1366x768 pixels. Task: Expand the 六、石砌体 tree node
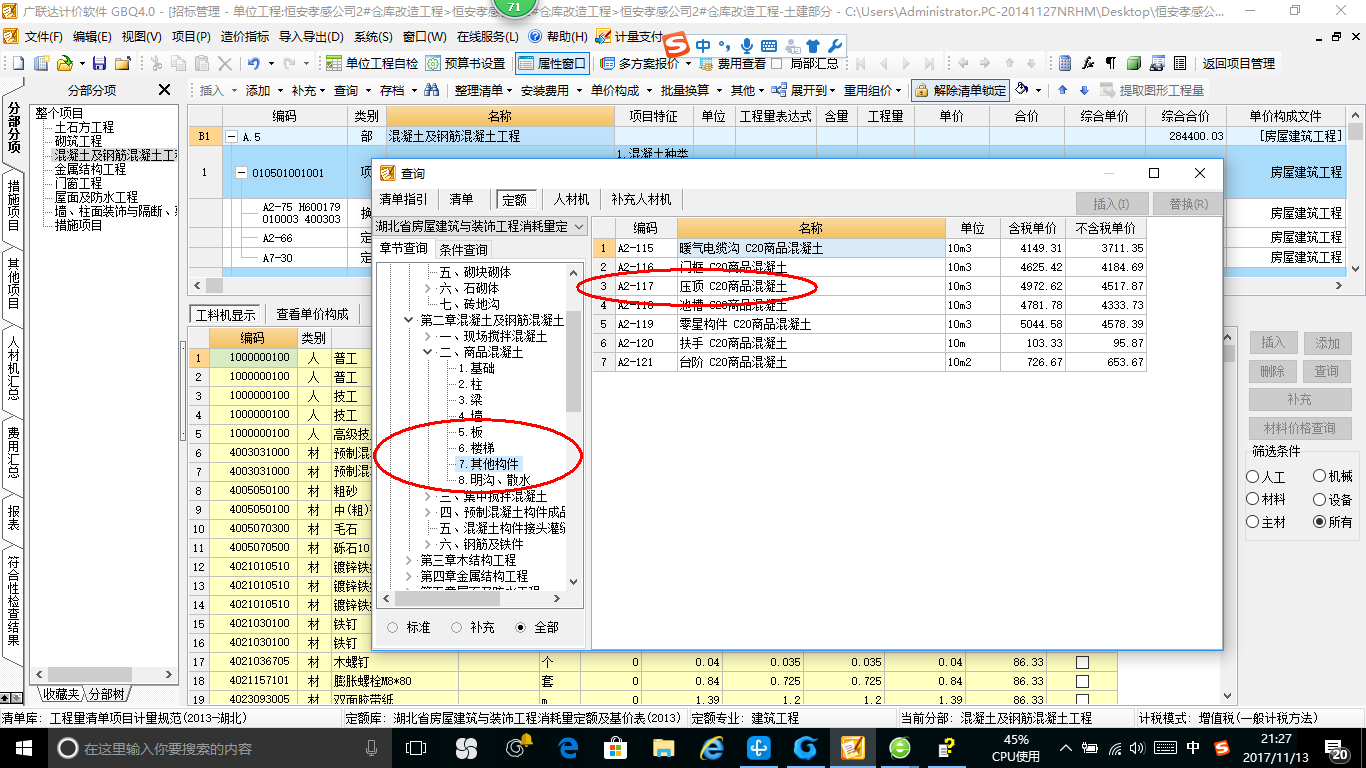tap(428, 288)
